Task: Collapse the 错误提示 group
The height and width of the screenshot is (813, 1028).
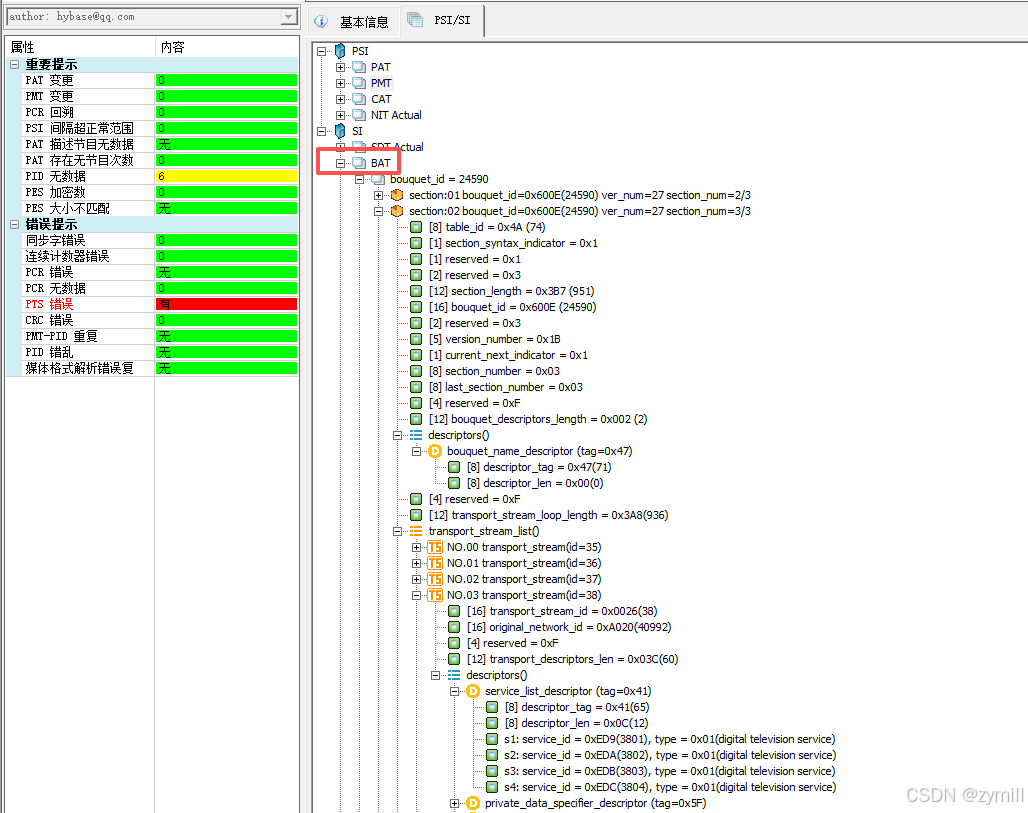Action: (x=14, y=224)
